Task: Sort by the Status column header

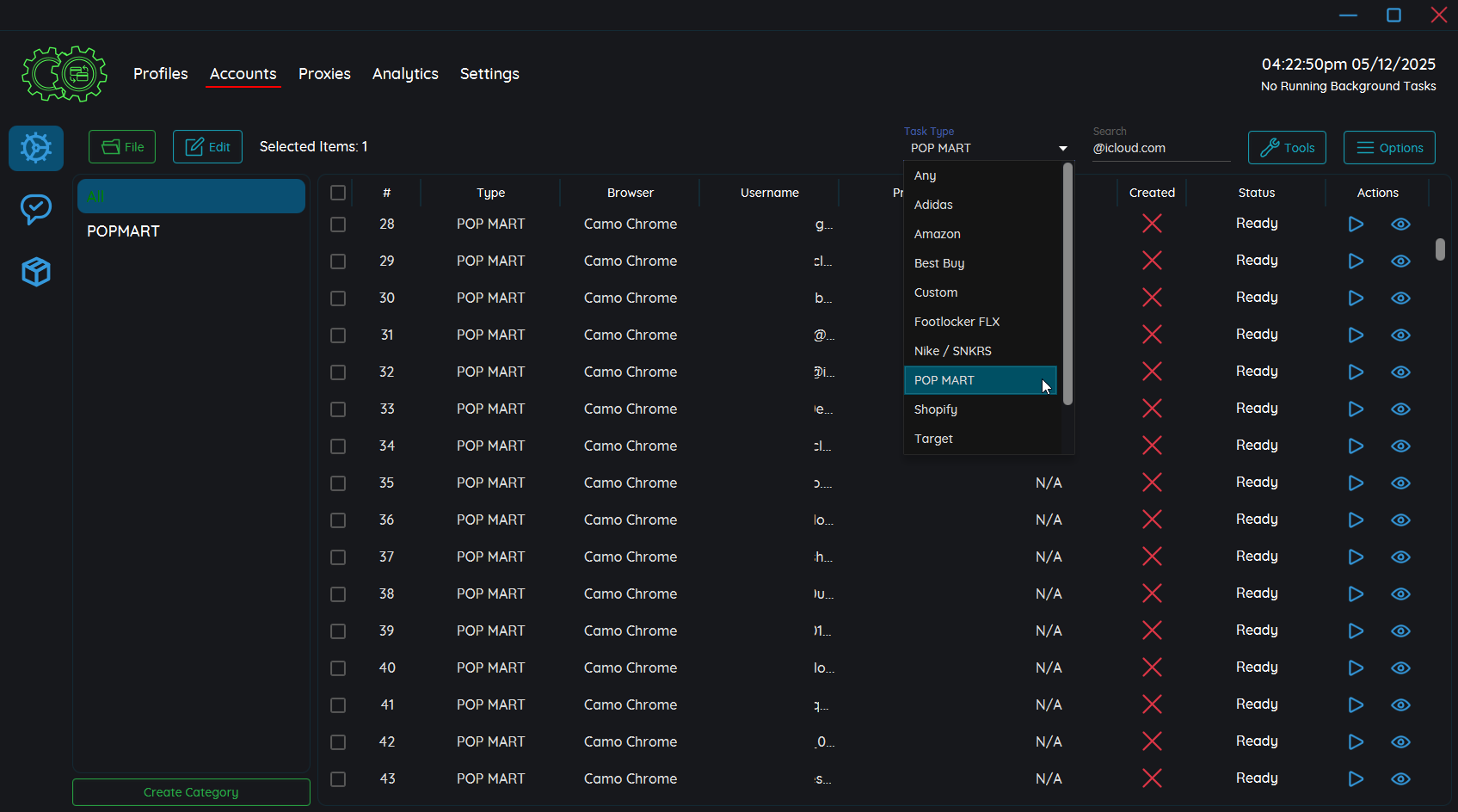Action: pos(1256,193)
